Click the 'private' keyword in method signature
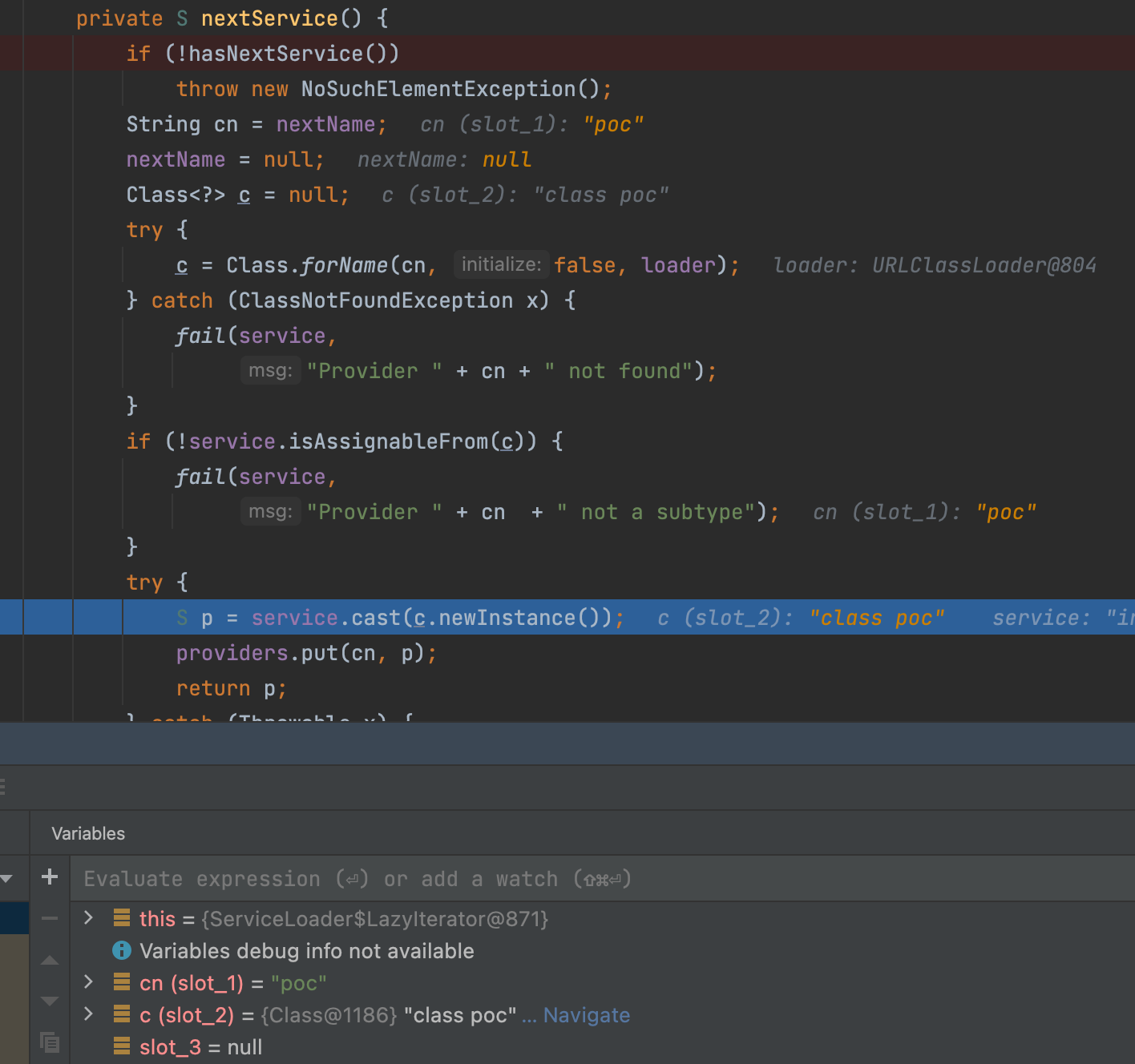Screen dimensions: 1135x1064 (x=119, y=18)
